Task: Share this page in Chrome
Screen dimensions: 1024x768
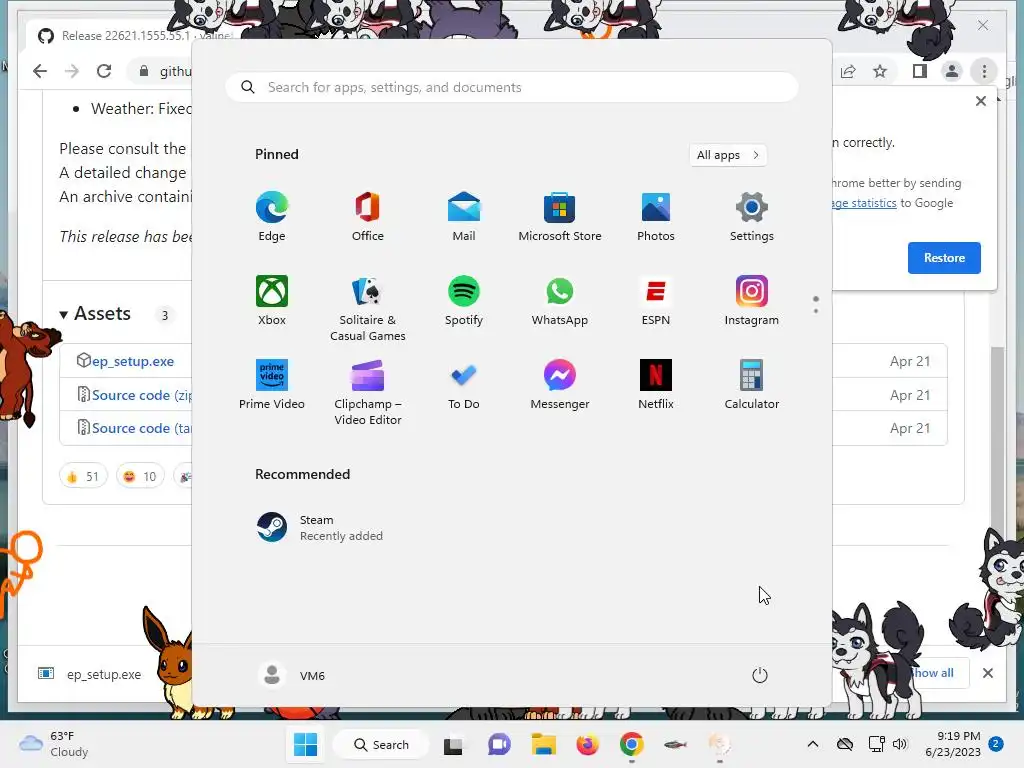Action: click(848, 71)
